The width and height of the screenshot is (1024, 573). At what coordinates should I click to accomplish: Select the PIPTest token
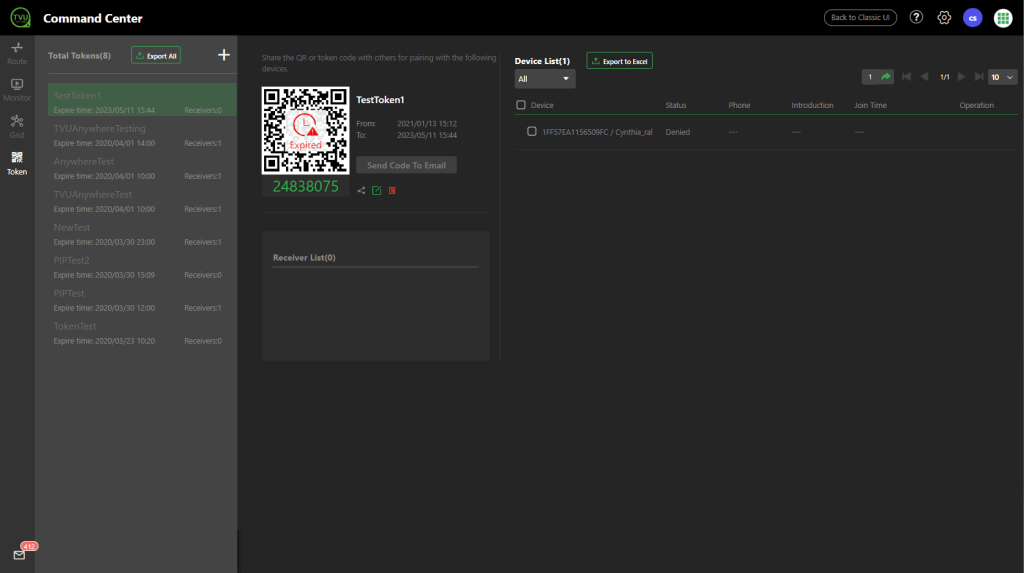coord(142,300)
